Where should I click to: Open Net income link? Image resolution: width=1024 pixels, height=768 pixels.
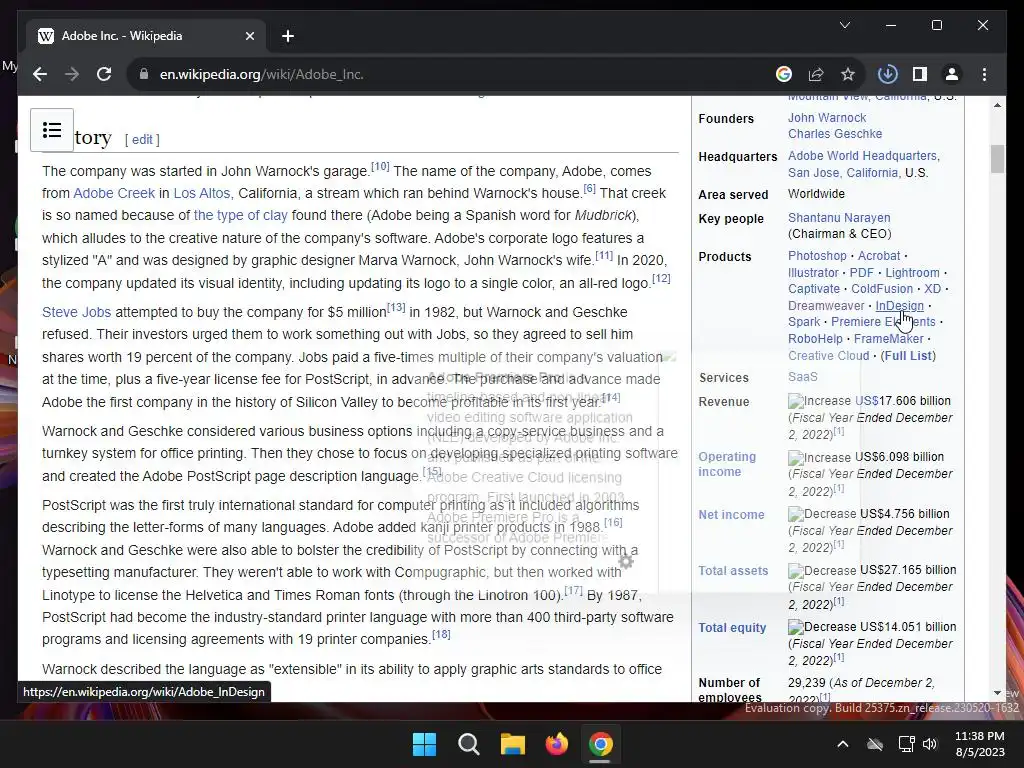tap(731, 515)
